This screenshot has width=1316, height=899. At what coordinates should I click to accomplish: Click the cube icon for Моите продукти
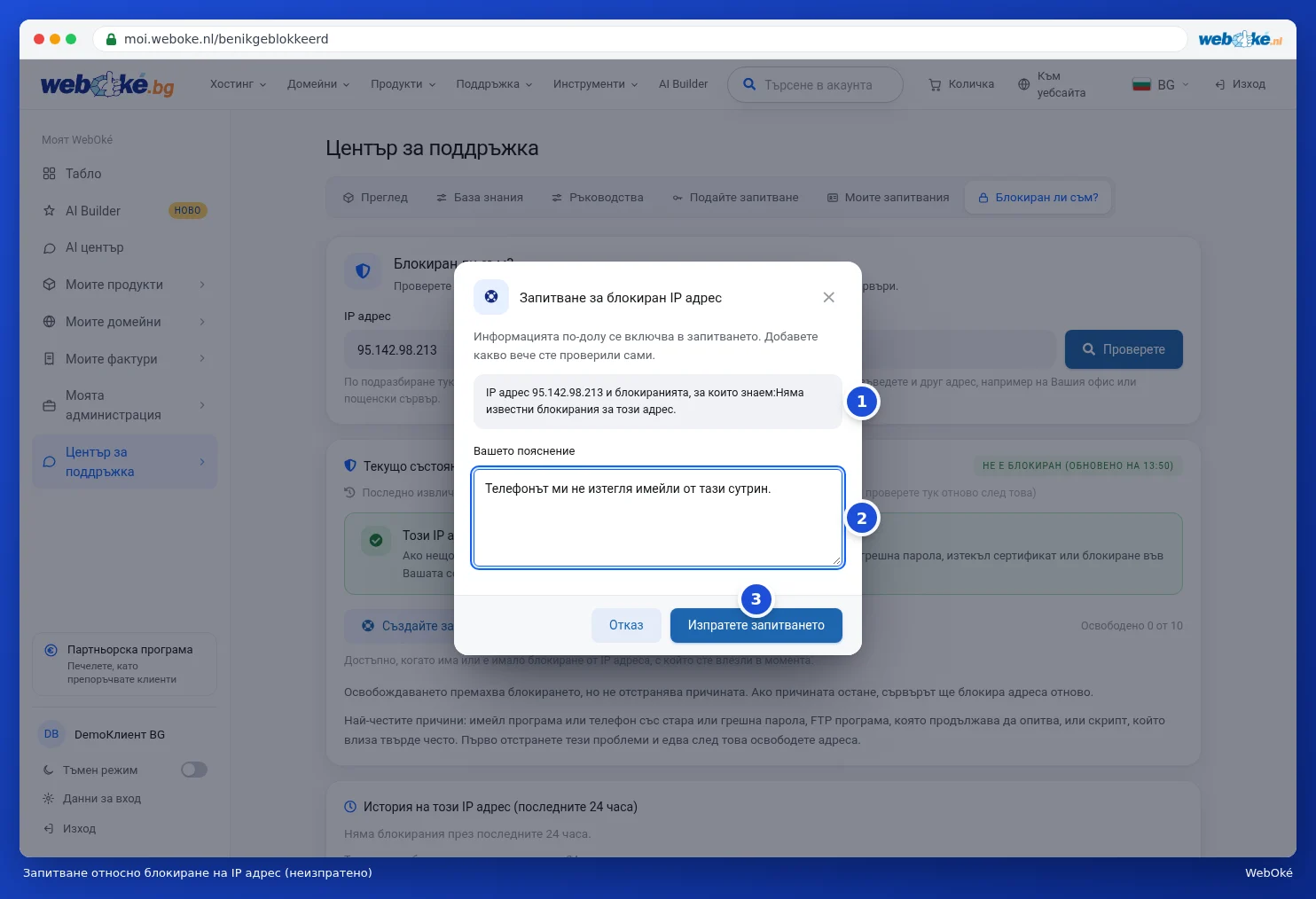49,285
